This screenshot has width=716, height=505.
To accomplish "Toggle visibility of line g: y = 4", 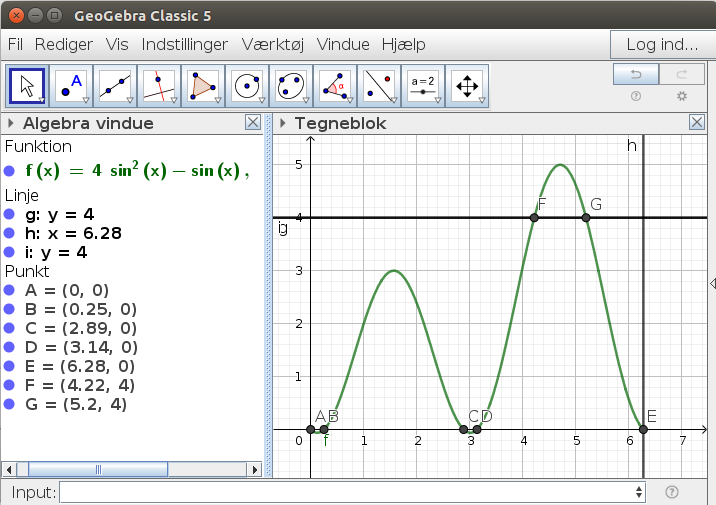I will coord(9,214).
